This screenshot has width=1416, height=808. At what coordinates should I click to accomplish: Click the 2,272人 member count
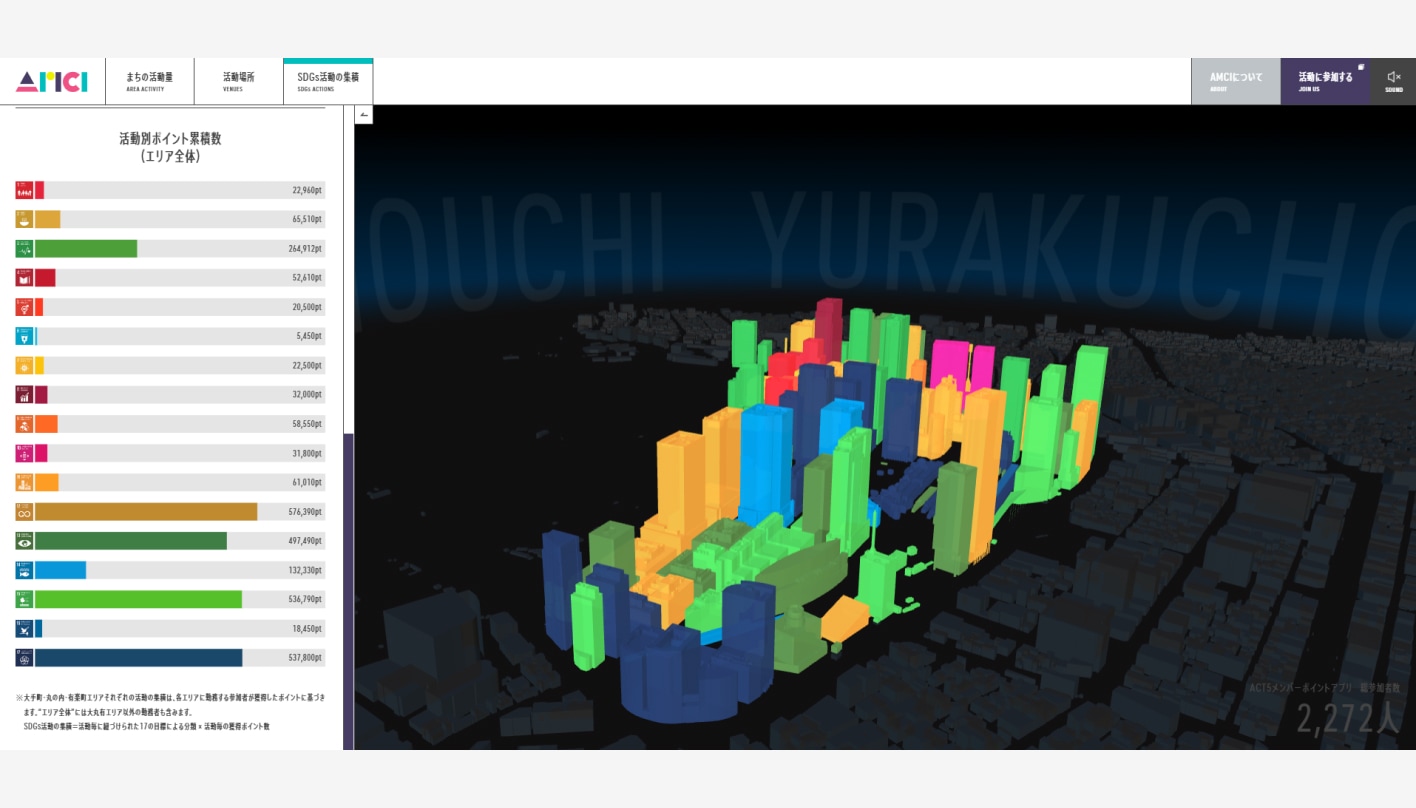(x=1349, y=719)
